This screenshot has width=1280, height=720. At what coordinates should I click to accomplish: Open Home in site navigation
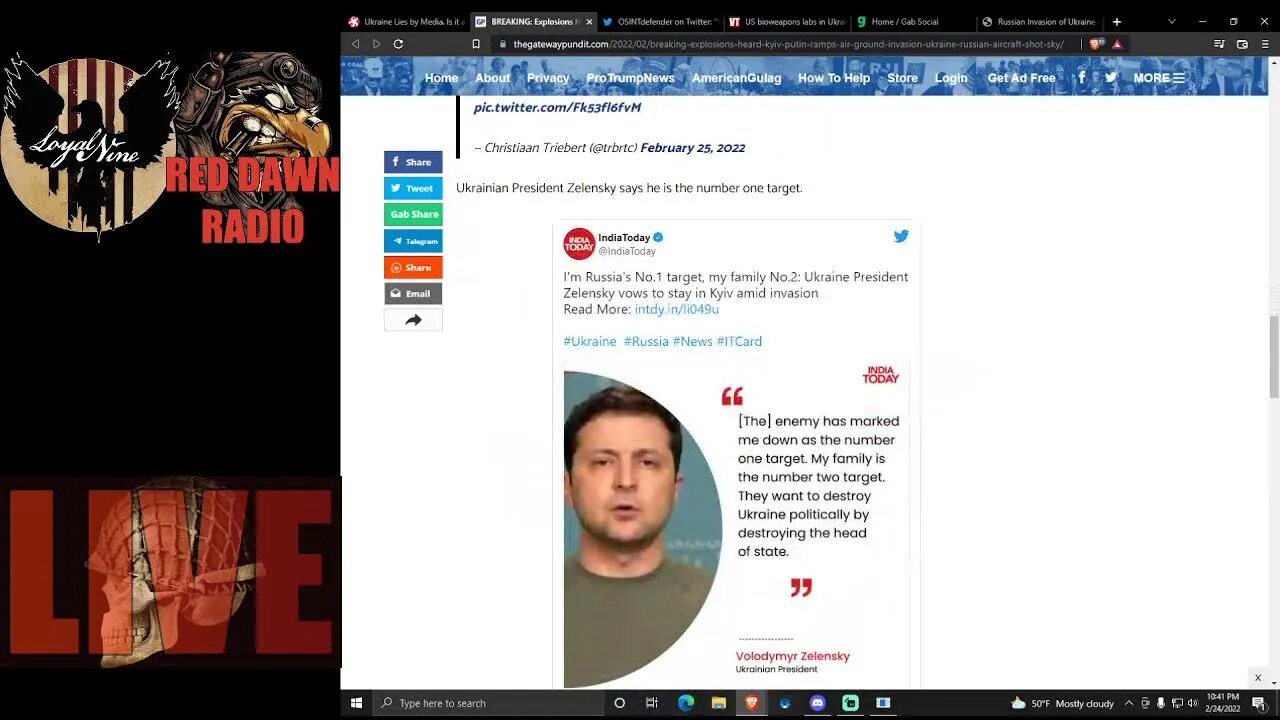point(441,78)
